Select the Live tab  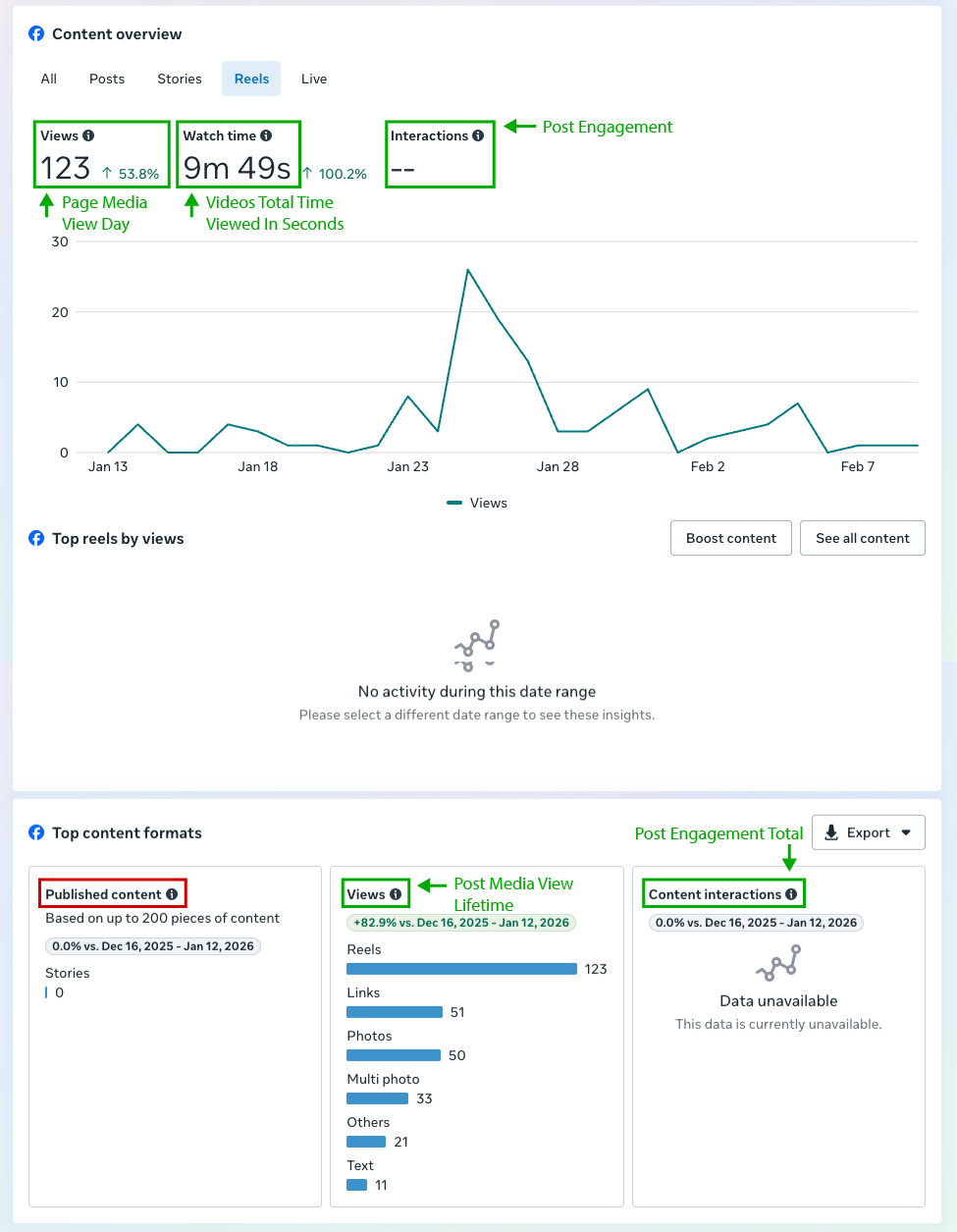(x=314, y=79)
